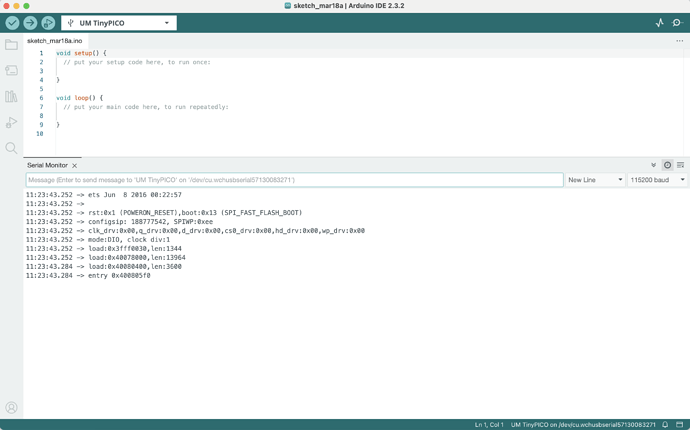Click serial line 'load:0x40080400,len:3600'
This screenshot has width=690, height=430.
coord(135,267)
